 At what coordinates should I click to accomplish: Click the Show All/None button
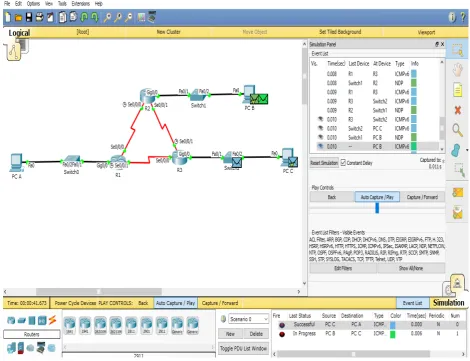pyautogui.click(x=411, y=268)
